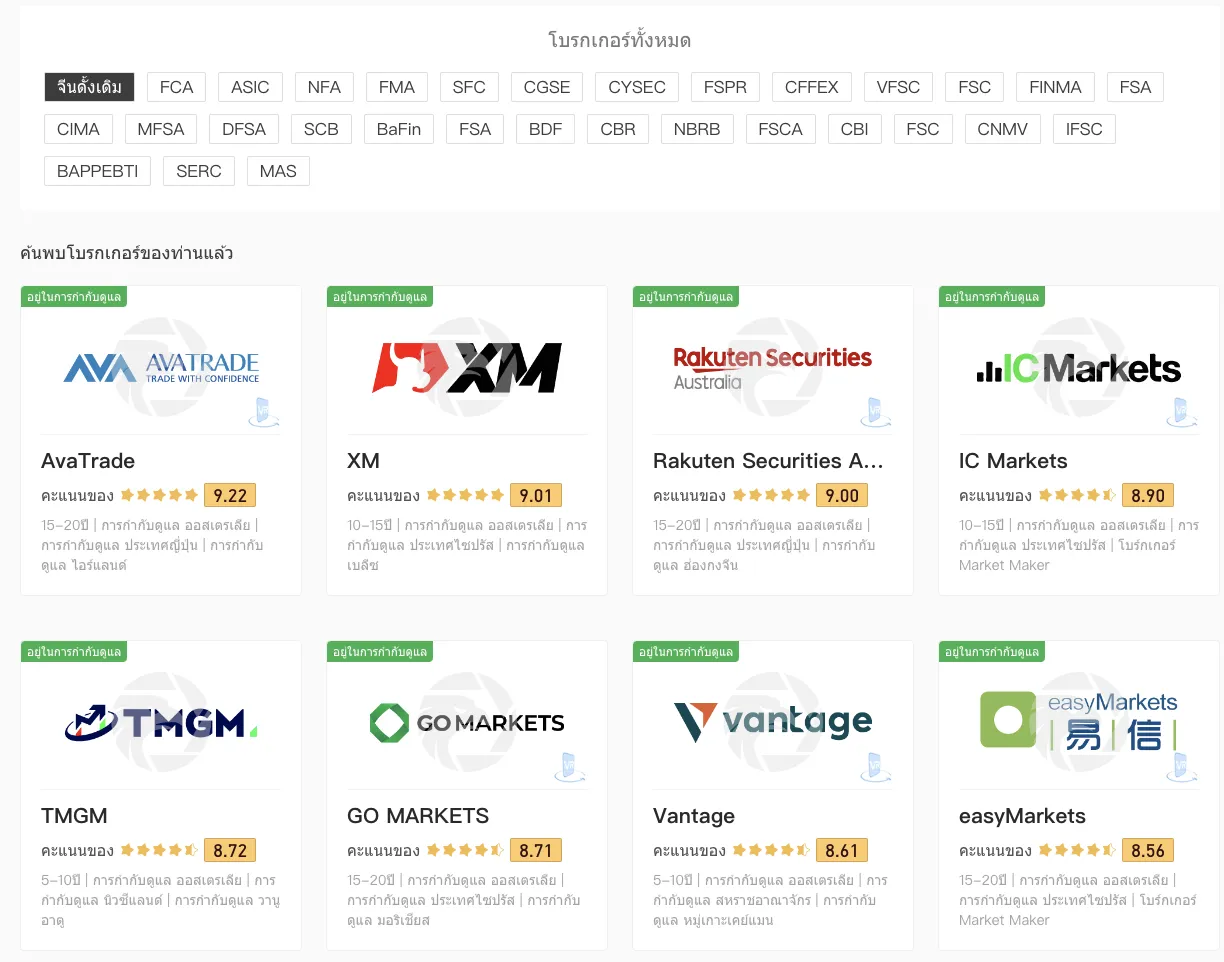This screenshot has height=962, width=1224.
Task: Filter brokers by NFA regulator
Action: point(324,87)
